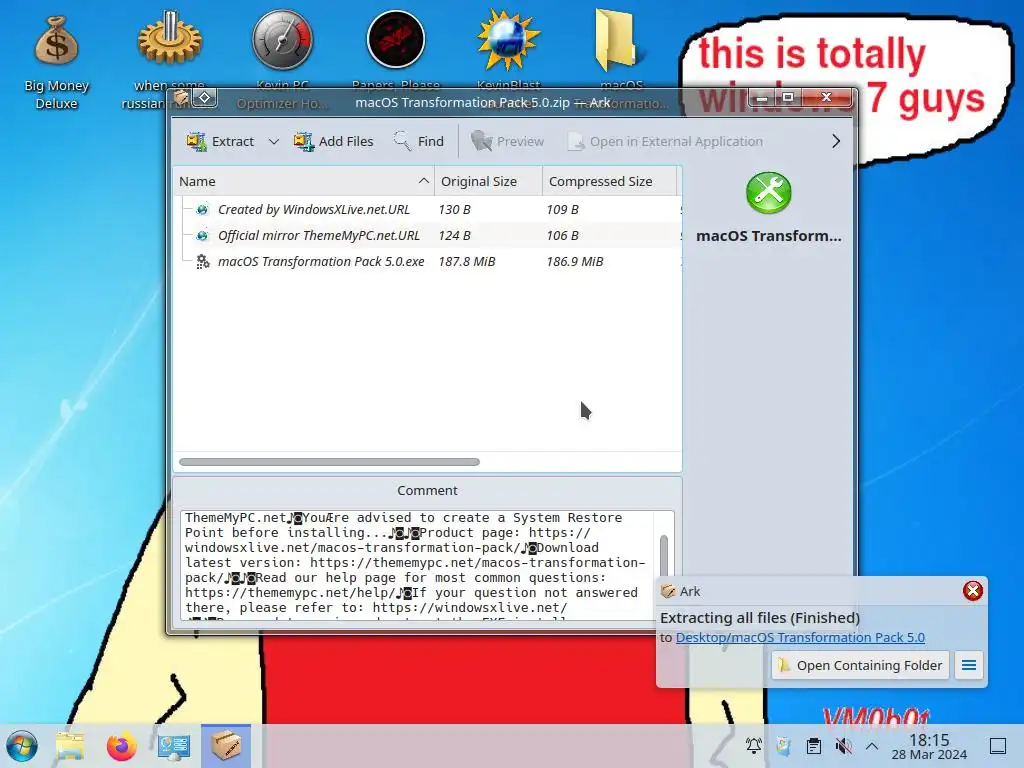Open system settings taskbar icon
Image resolution: width=1024 pixels, height=768 pixels.
tap(174, 746)
